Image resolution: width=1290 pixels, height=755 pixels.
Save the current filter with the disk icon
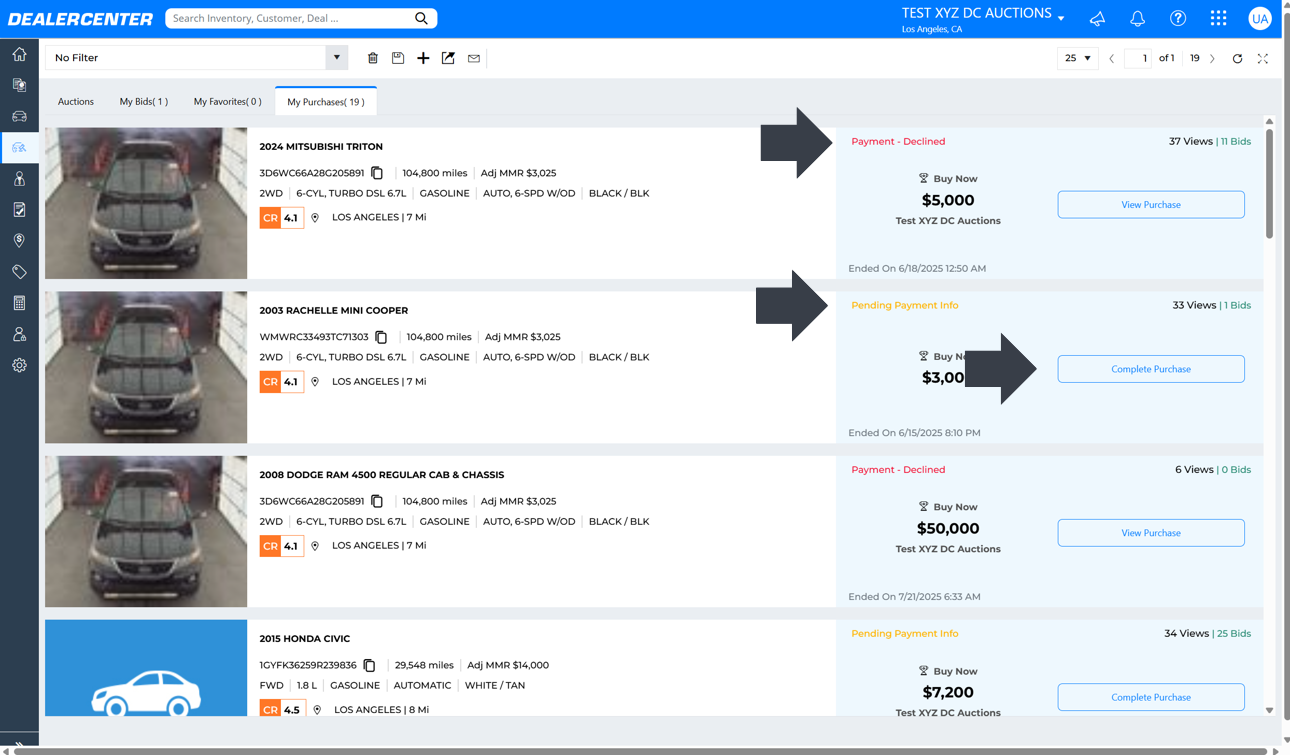coord(398,58)
